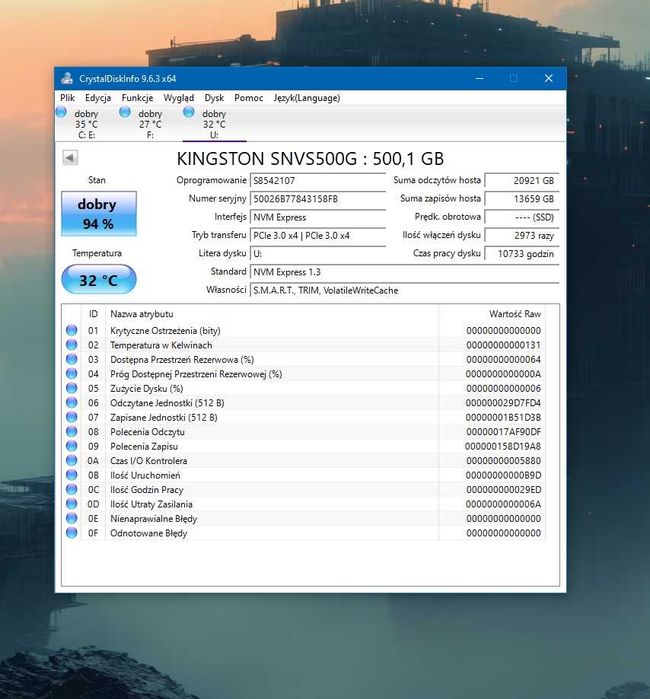Screen dimensions: 650x699
Task: Click raw value 0000001B51D3B
Action: 503,417
